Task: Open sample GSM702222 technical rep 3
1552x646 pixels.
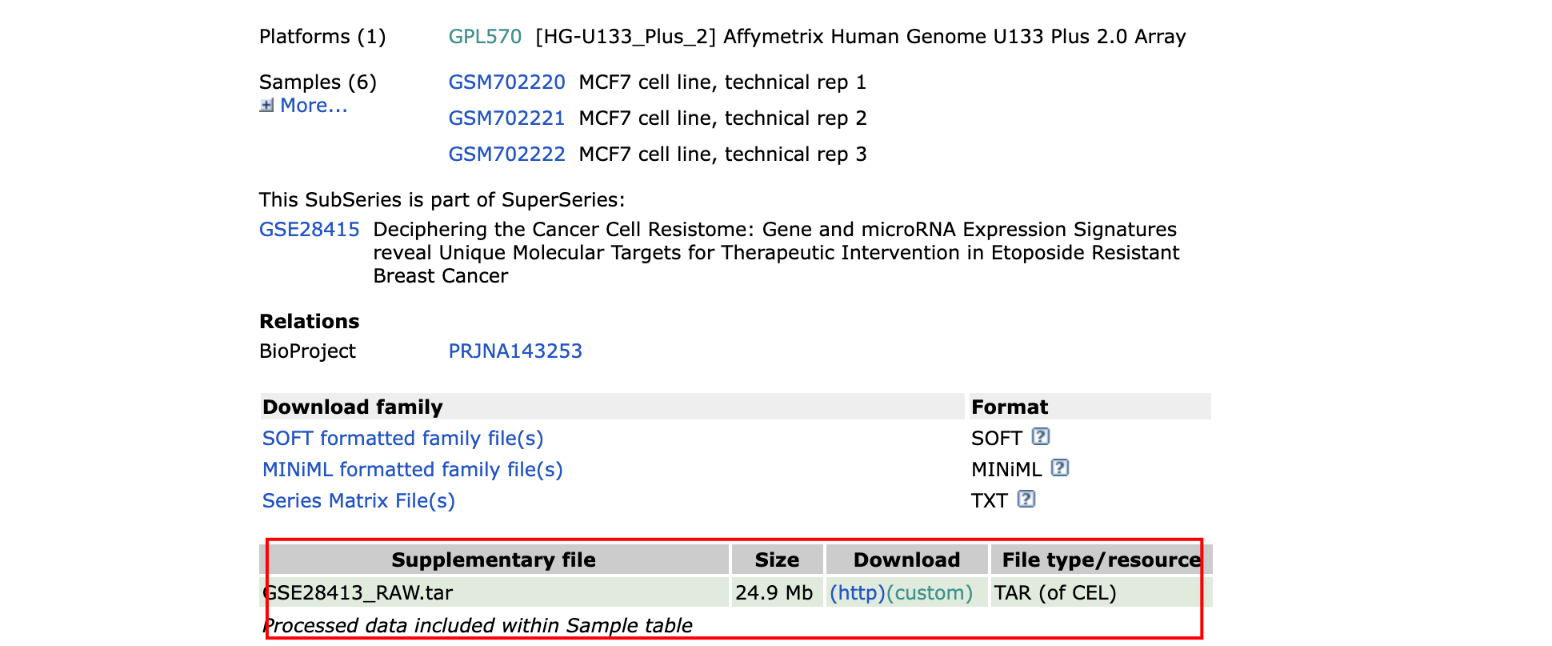Action: (507, 154)
